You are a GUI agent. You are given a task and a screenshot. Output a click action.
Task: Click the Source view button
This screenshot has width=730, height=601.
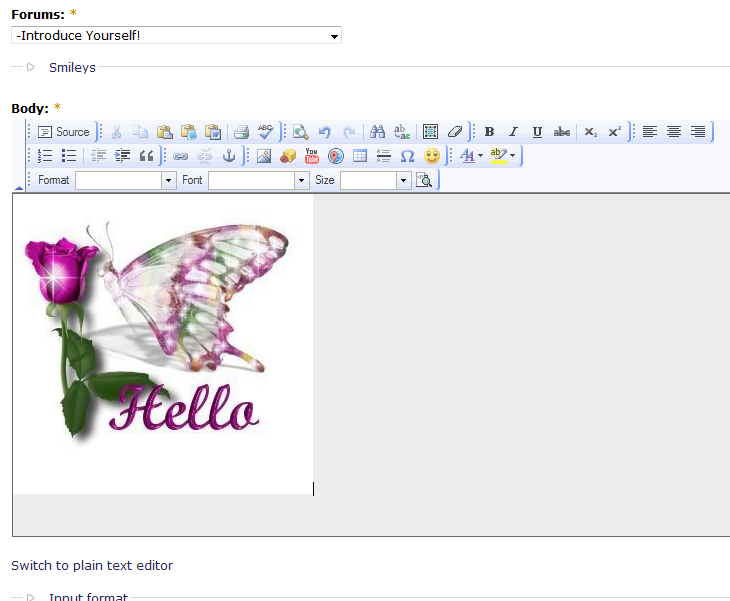tap(64, 132)
